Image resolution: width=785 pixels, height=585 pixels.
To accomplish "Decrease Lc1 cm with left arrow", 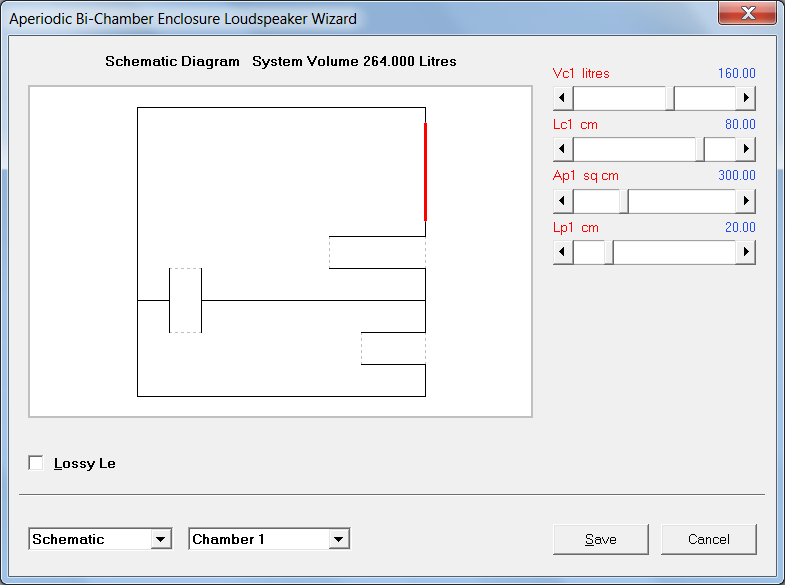I will [563, 149].
